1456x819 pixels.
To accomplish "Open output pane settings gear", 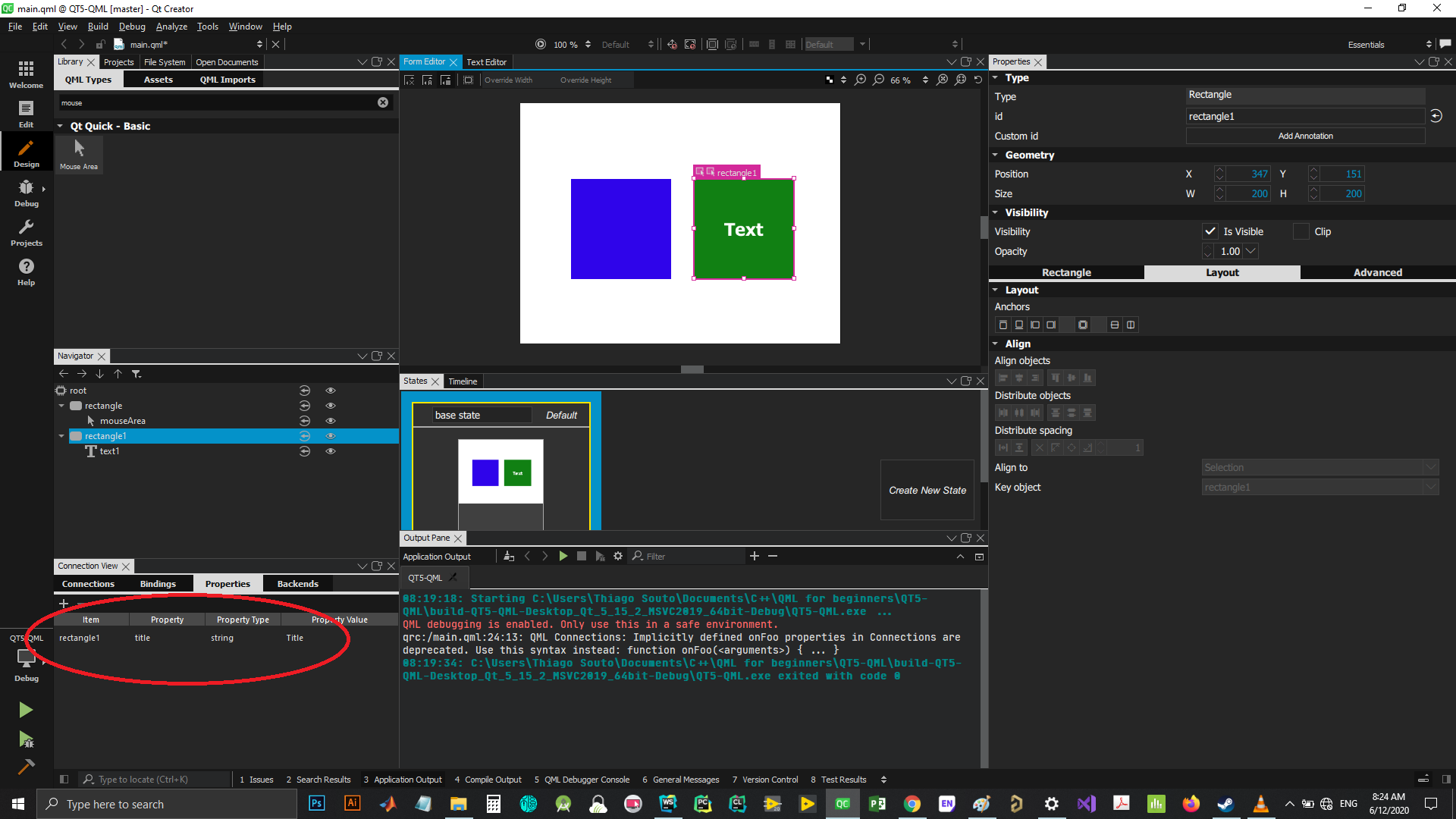I will click(618, 556).
